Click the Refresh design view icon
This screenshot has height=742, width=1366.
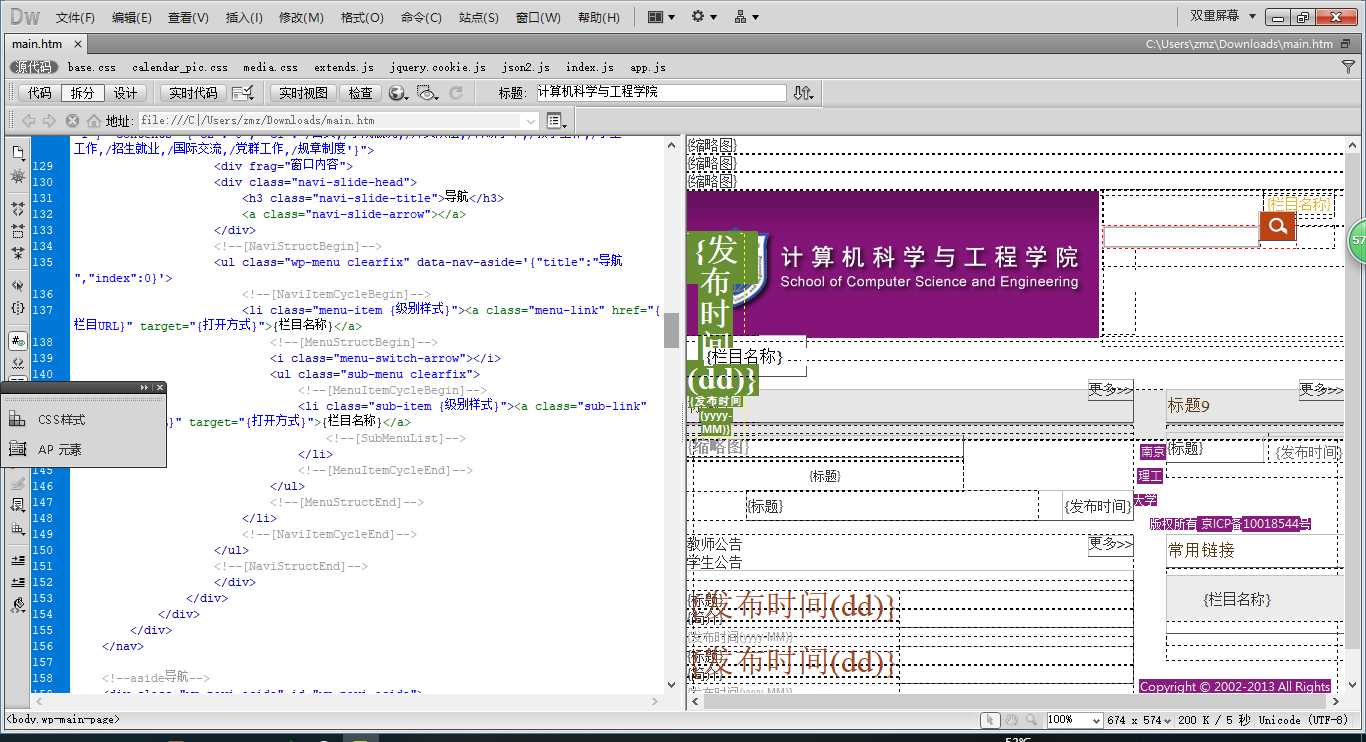(x=456, y=93)
